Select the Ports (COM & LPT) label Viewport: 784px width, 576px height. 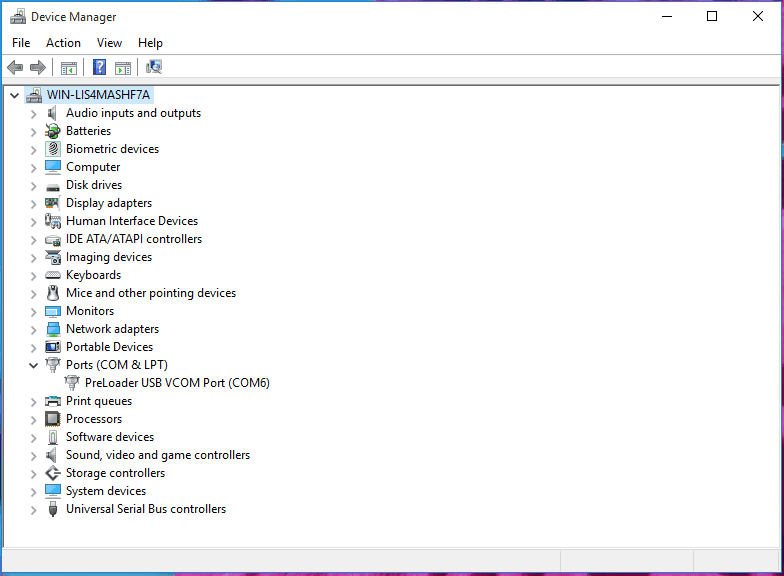tap(117, 365)
